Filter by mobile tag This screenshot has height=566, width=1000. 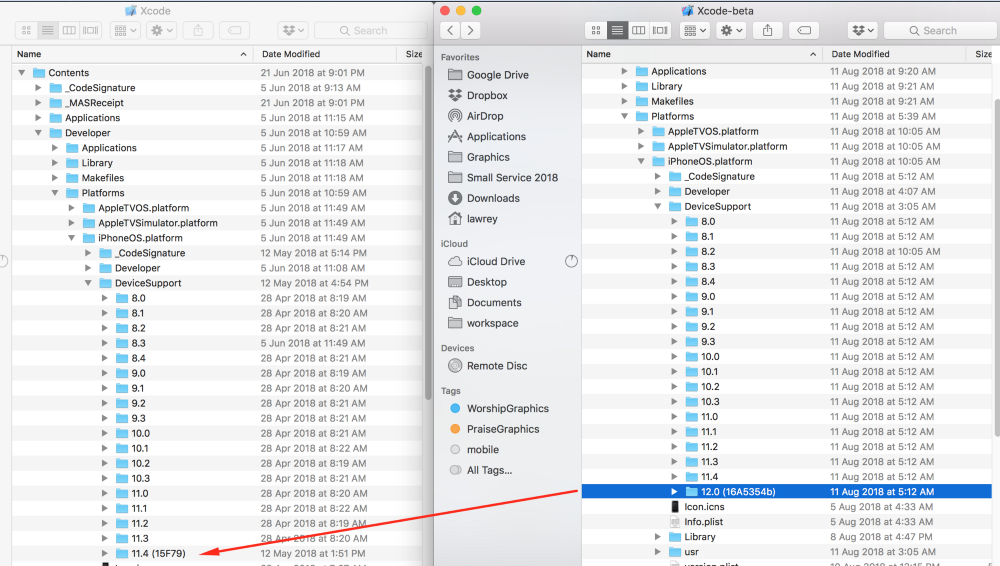(x=474, y=449)
